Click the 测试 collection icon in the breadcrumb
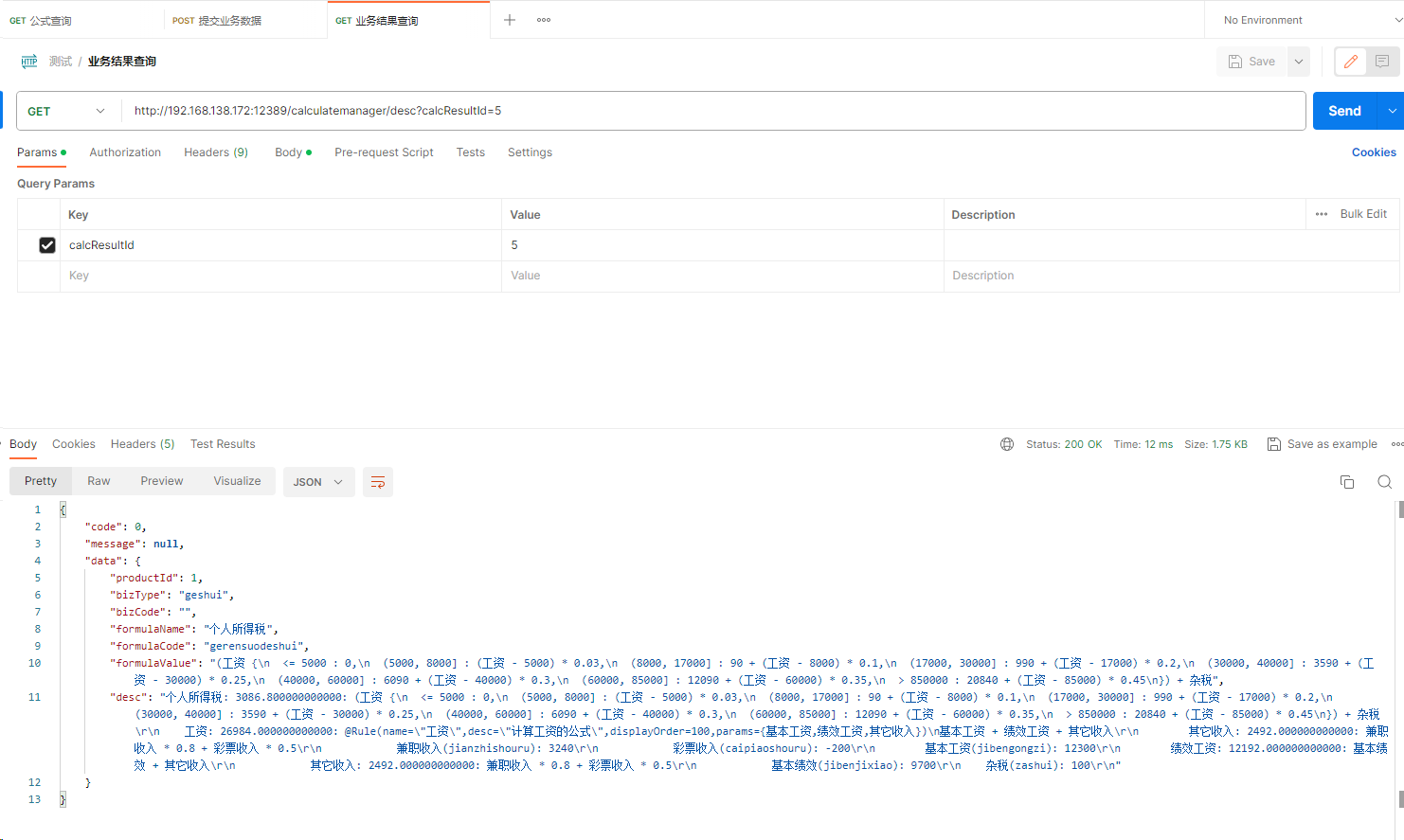Viewport: 1404px width, 840px height. tap(28, 61)
